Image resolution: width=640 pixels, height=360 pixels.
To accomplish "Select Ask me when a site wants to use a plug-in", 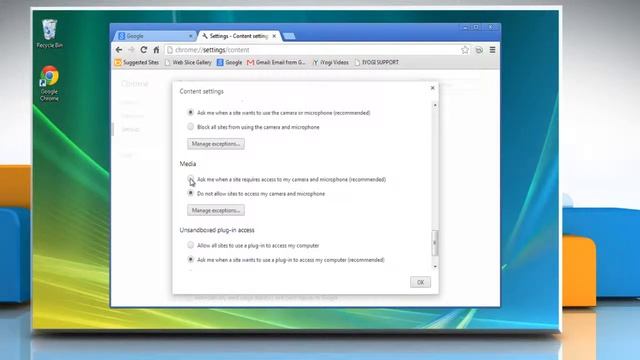I will pyautogui.click(x=190, y=259).
